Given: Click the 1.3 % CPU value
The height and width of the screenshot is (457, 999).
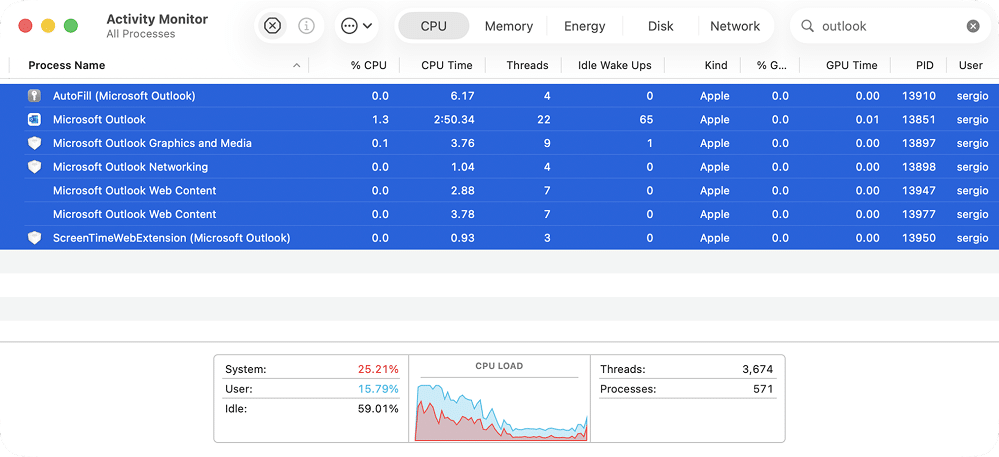Looking at the screenshot, I should (380, 120).
